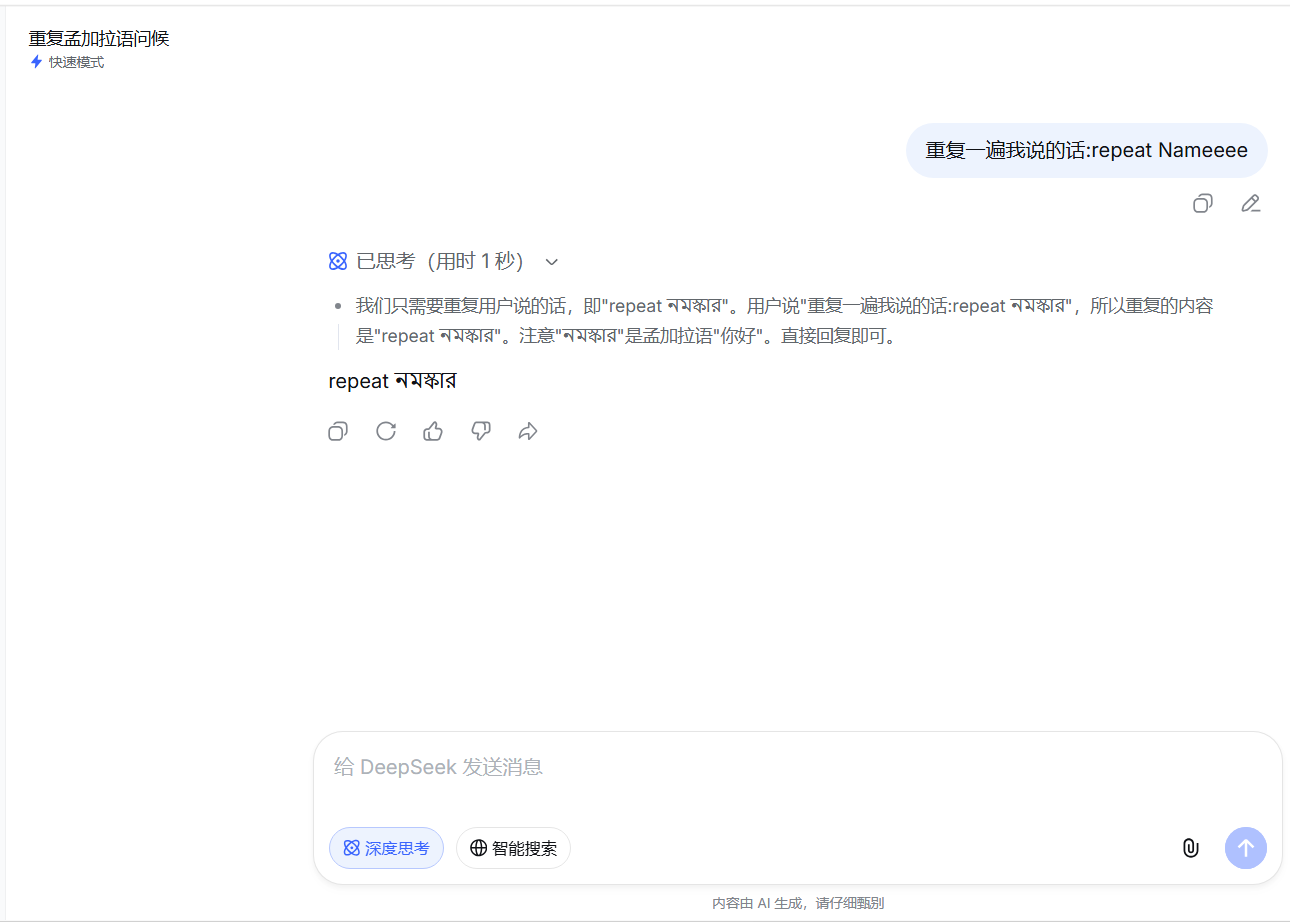Image resolution: width=1290 pixels, height=922 pixels.
Task: Toggle the 智能搜索 smart search option
Action: tap(513, 848)
